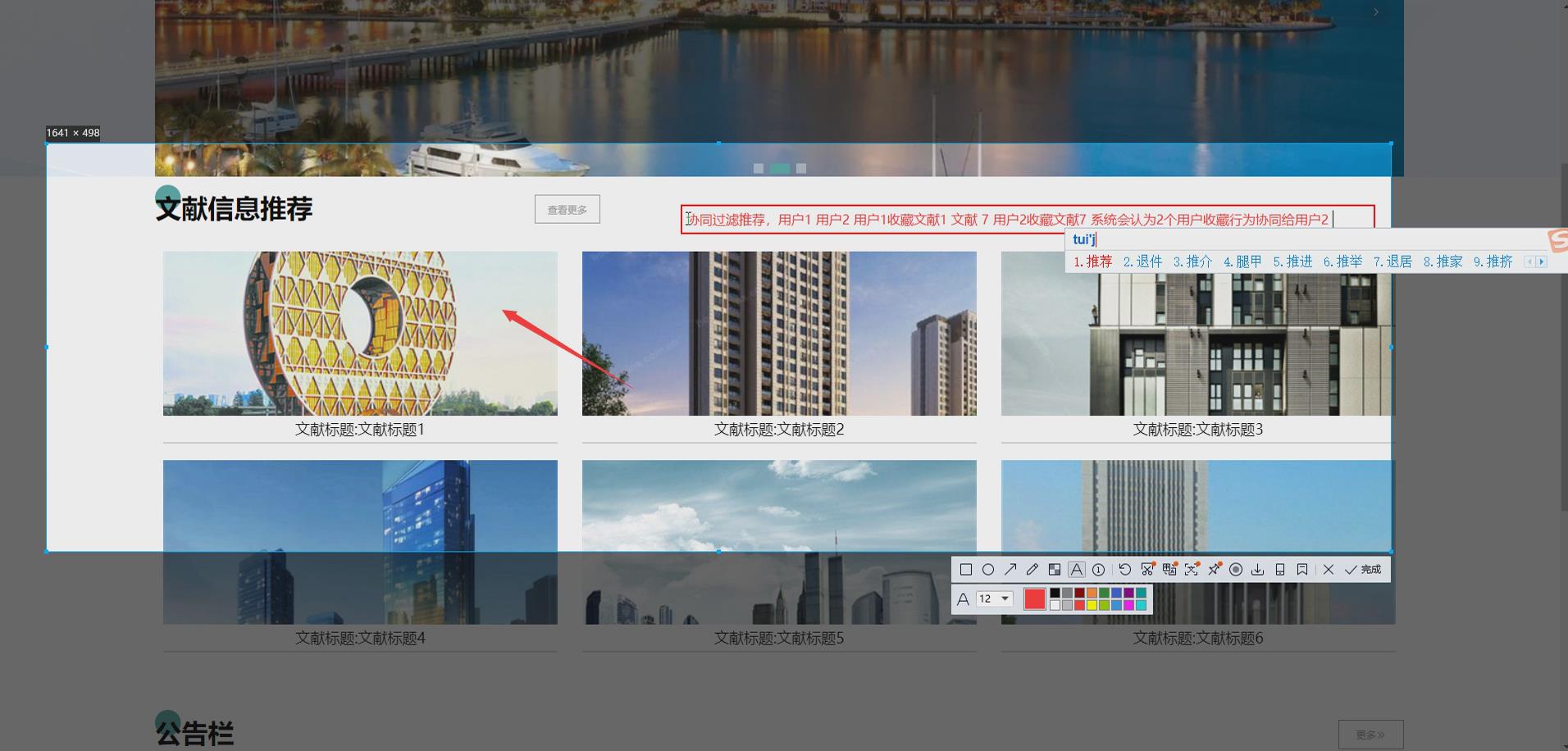The width and height of the screenshot is (1568, 751).
Task: Pick IME candidate 推举
Action: (1342, 262)
